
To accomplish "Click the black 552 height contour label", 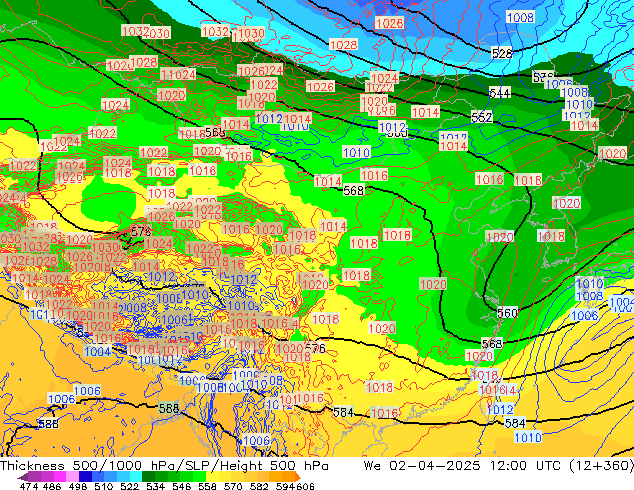I will [x=482, y=117].
